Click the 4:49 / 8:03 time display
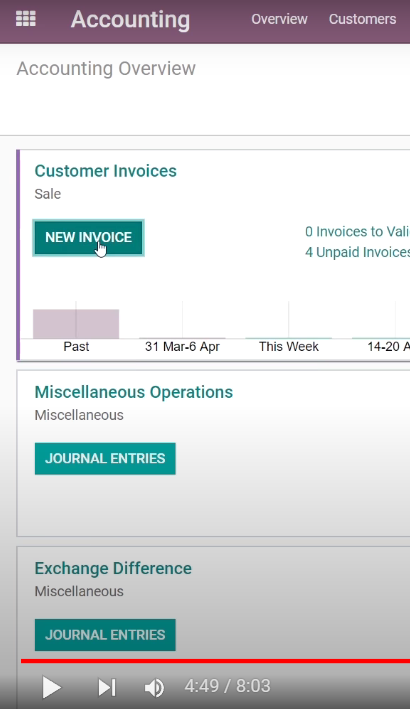 tap(227, 686)
